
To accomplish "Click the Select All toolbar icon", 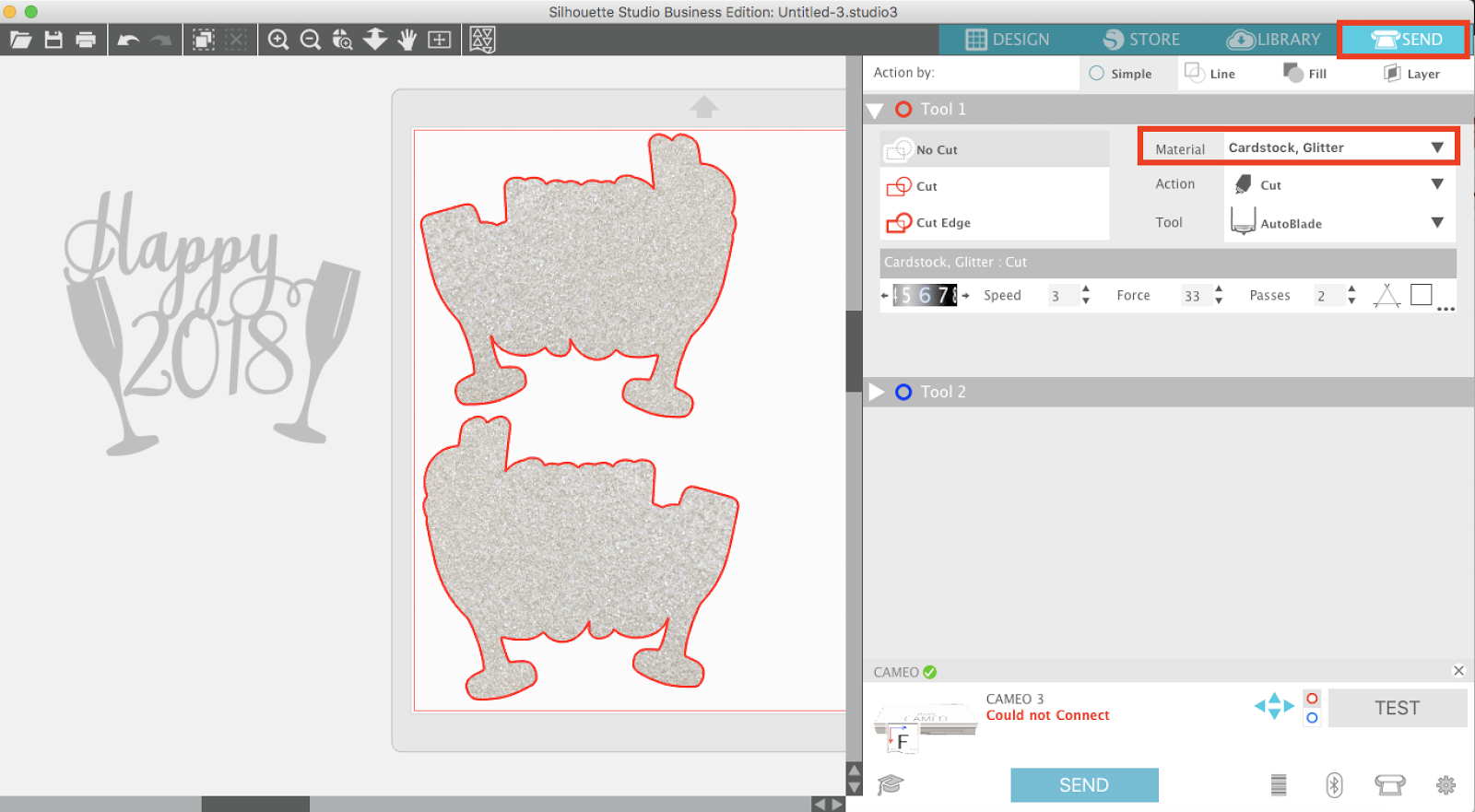I will click(204, 40).
